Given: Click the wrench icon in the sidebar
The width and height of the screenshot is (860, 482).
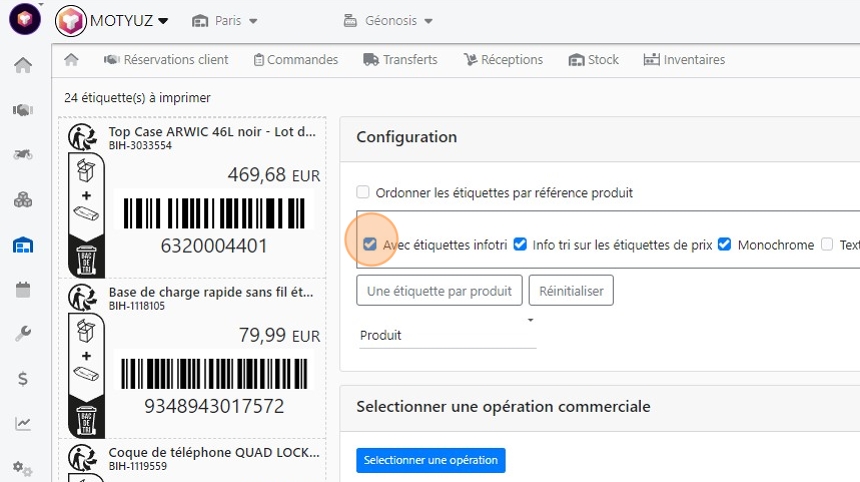Looking at the screenshot, I should pos(23,335).
